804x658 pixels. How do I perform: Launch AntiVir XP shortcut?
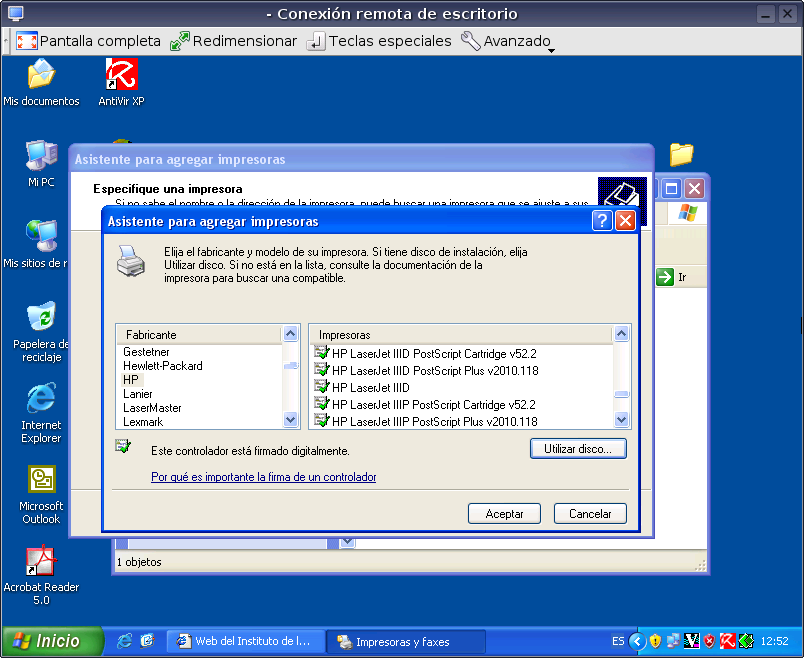[x=122, y=83]
